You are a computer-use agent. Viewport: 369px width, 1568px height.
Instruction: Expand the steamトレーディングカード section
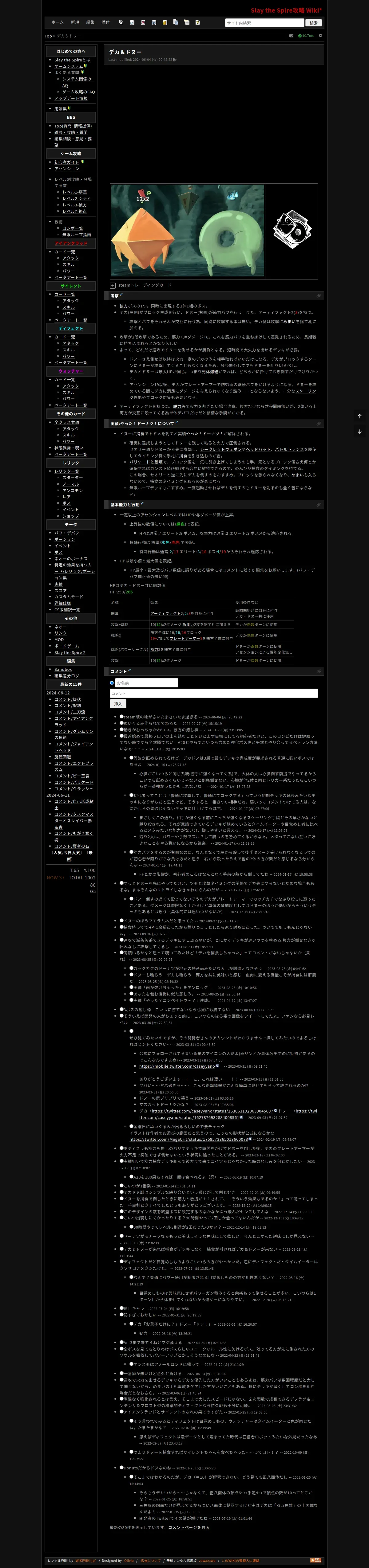pyautogui.click(x=113, y=285)
